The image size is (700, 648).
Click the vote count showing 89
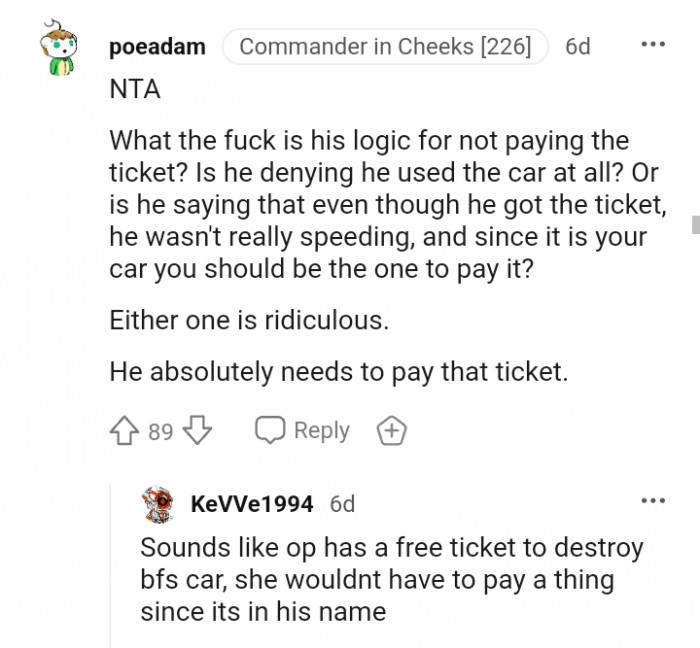pyautogui.click(x=161, y=432)
